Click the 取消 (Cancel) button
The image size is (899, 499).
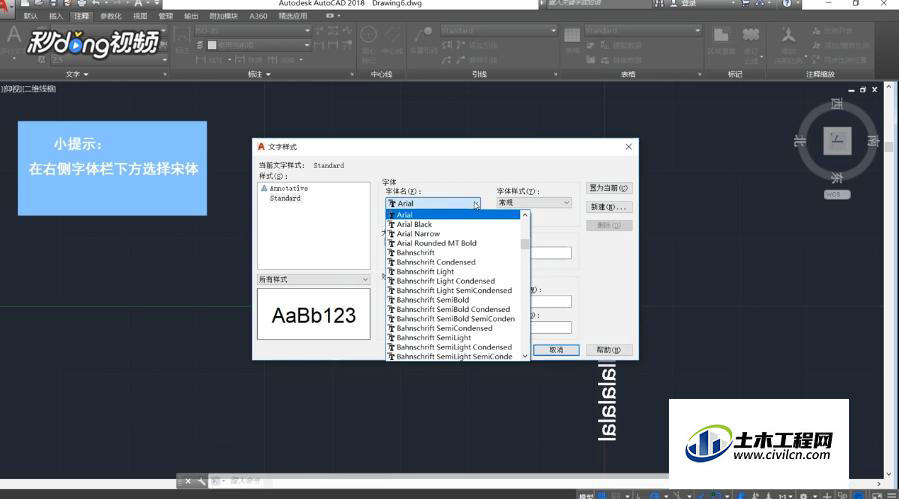click(x=556, y=350)
